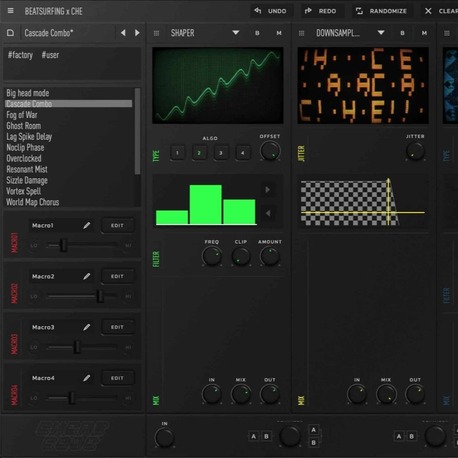Click the Macro2 Edit button

[x=117, y=276]
